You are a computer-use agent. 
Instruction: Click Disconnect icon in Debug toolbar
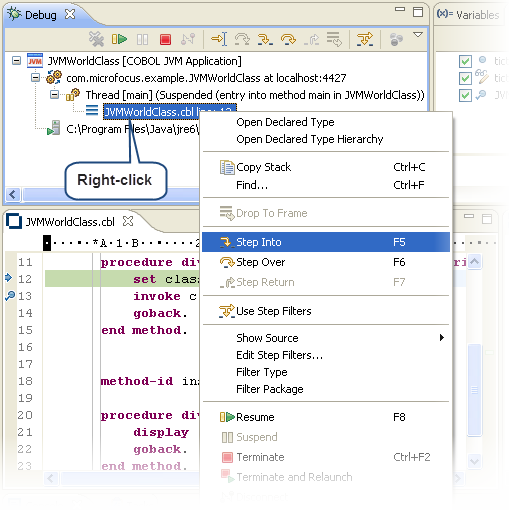pyautogui.click(x=188, y=39)
